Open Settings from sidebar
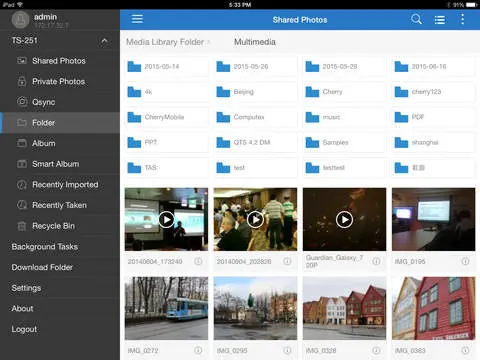Viewport: 480px width, 360px height. 60,288
